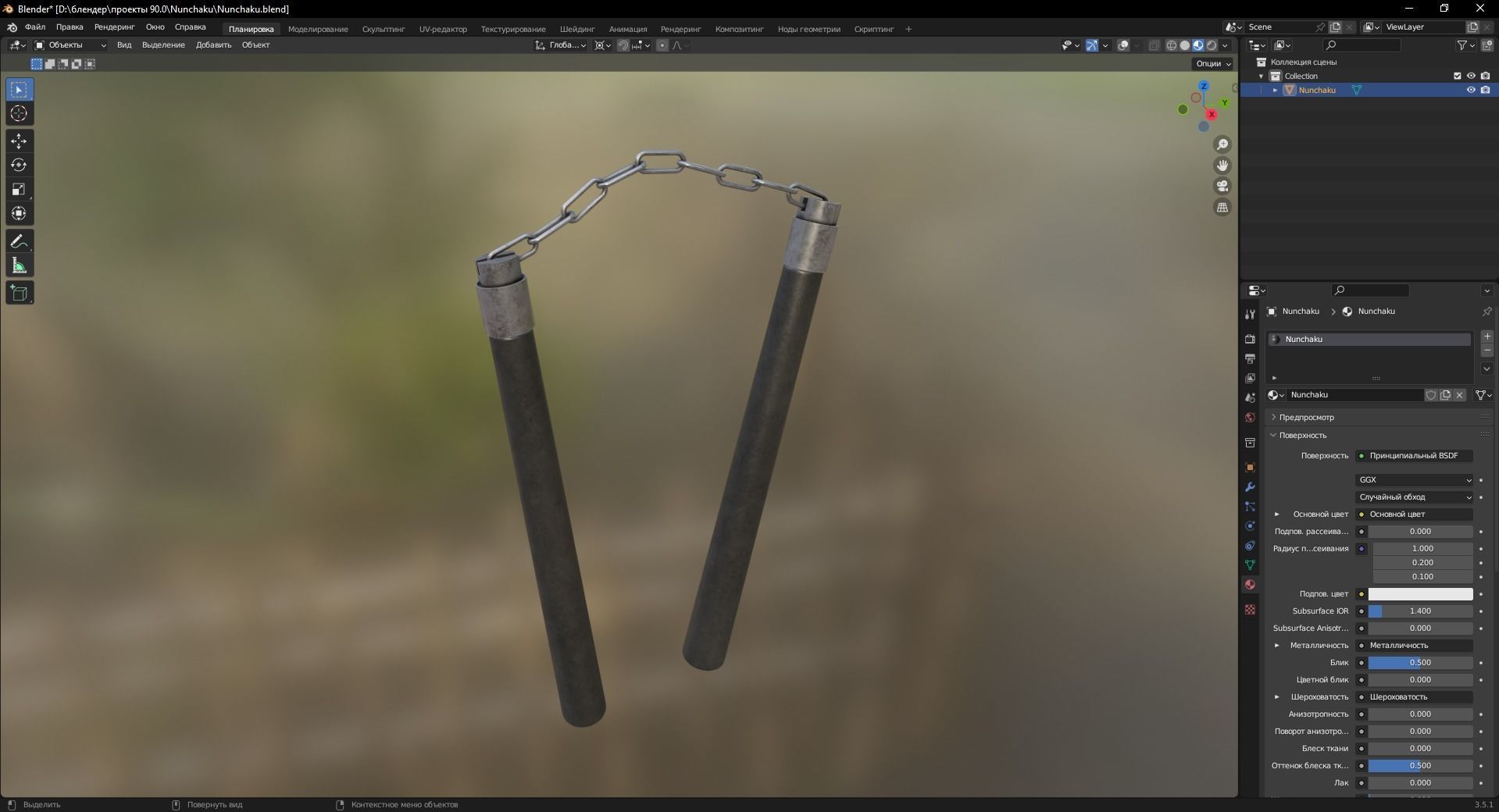Screen dimensions: 1499x812
Task: Toggle X-ray mode in viewport header
Action: point(1155,45)
